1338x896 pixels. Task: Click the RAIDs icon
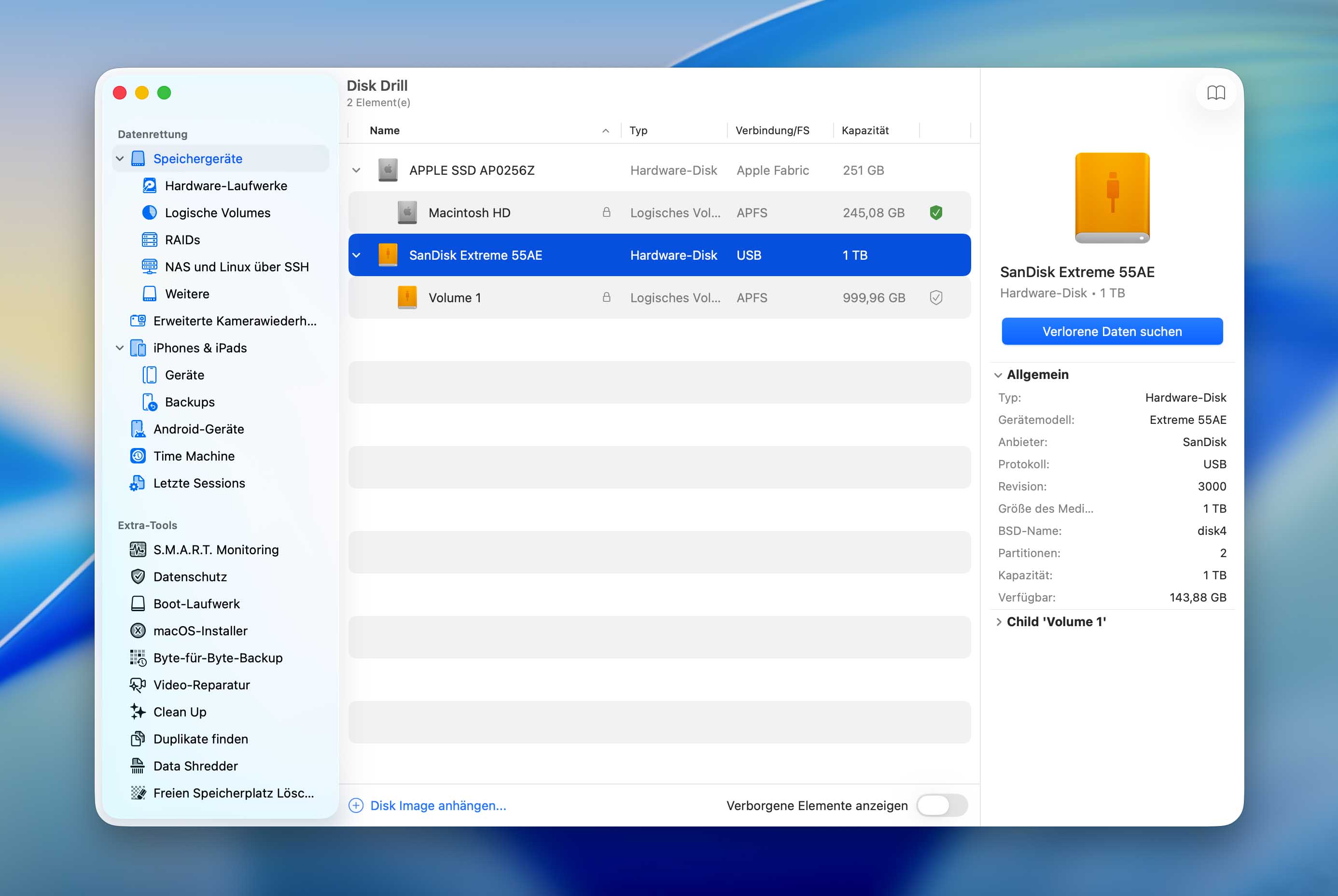point(149,239)
